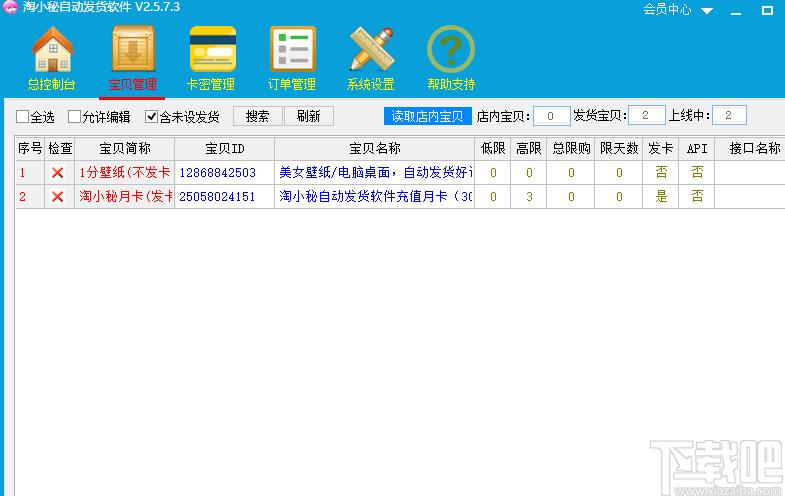Click the 发卡 column header
The image size is (785, 496).
[661, 148]
